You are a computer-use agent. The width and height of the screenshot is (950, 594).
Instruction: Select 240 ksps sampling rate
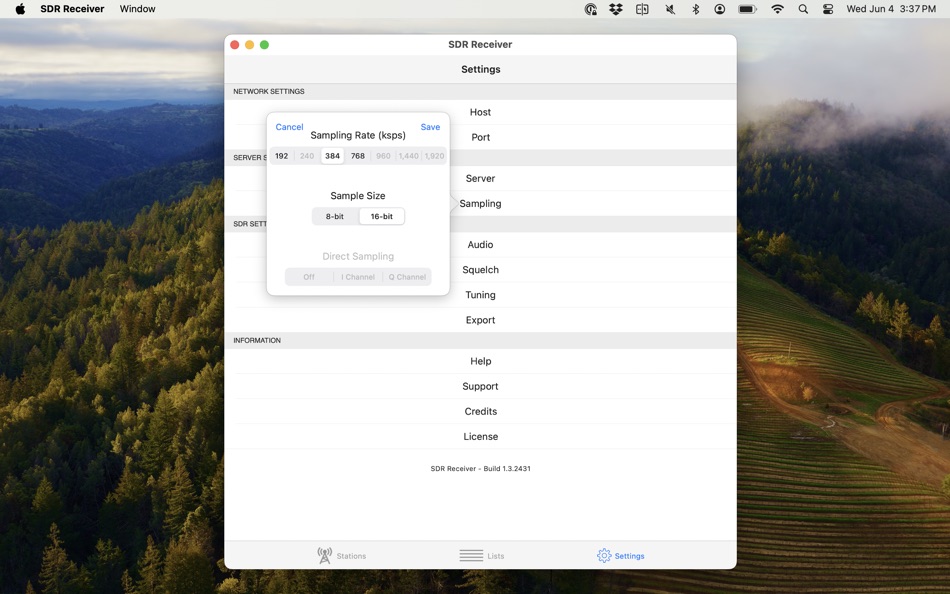coord(307,156)
